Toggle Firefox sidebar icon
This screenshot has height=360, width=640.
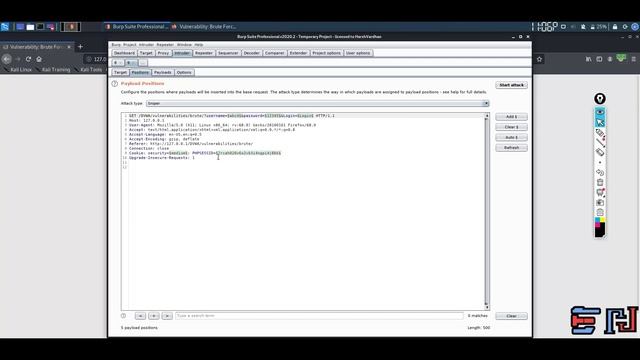[x=599, y=59]
